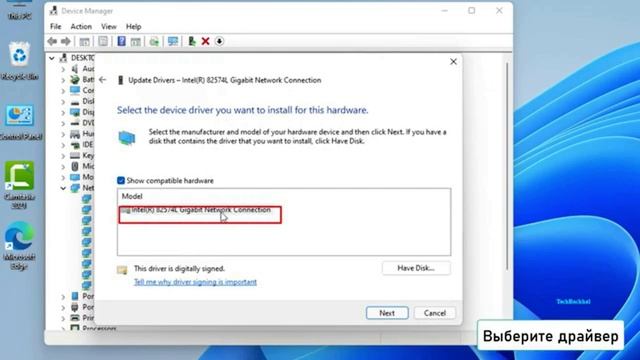Expand the Display adapters tree node

63,112
